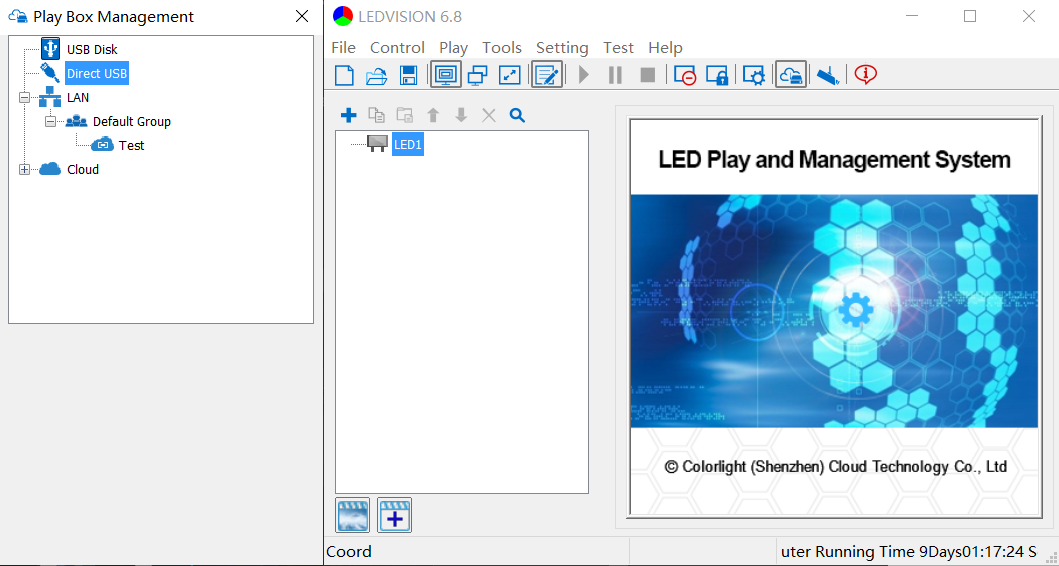
Task: Click the LEDVISION logo icon
Action: click(x=342, y=16)
